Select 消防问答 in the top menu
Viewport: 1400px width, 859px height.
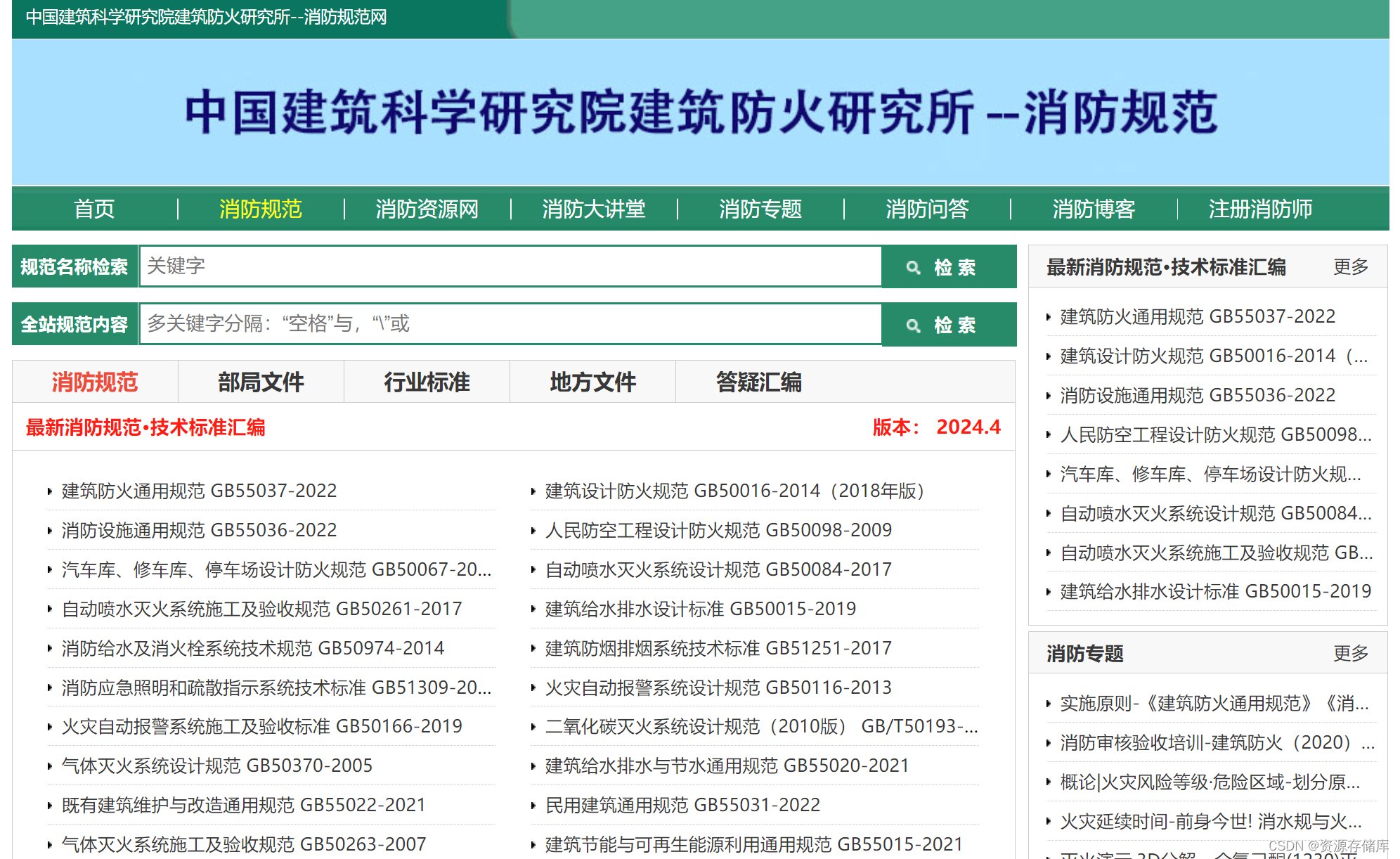tap(926, 209)
